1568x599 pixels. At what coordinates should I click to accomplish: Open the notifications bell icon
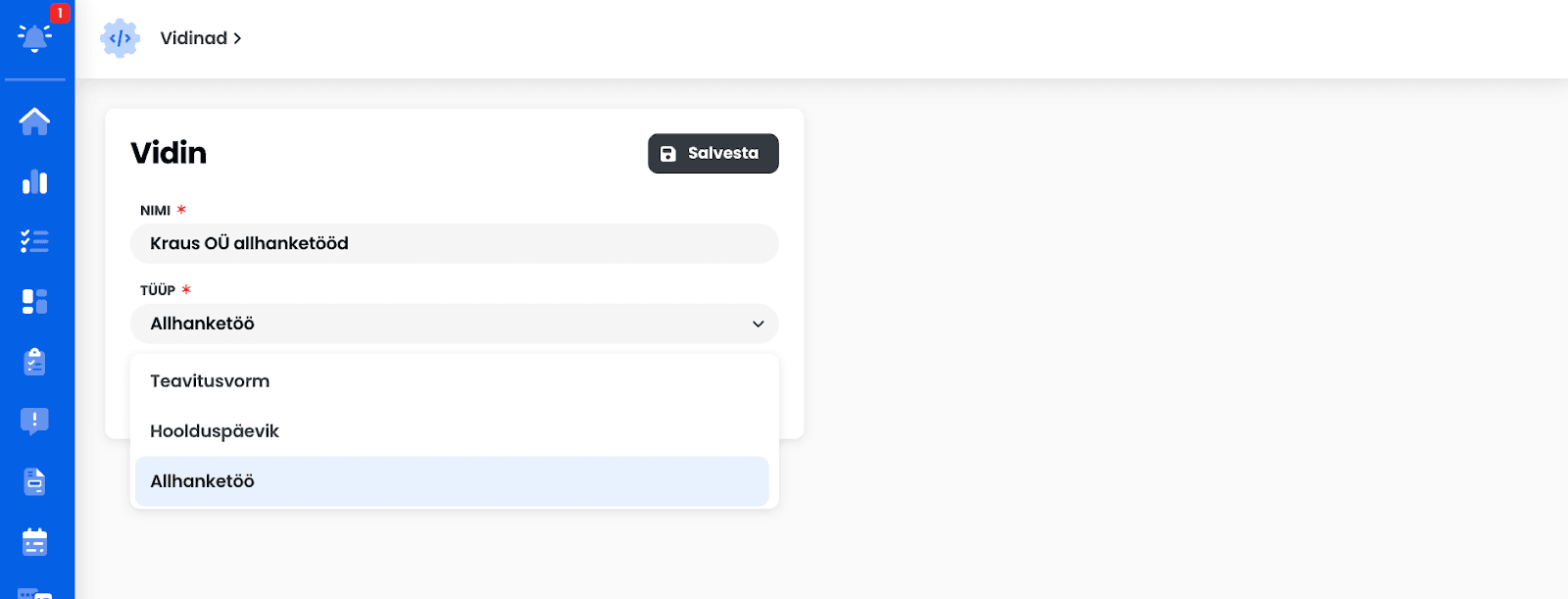tap(34, 38)
